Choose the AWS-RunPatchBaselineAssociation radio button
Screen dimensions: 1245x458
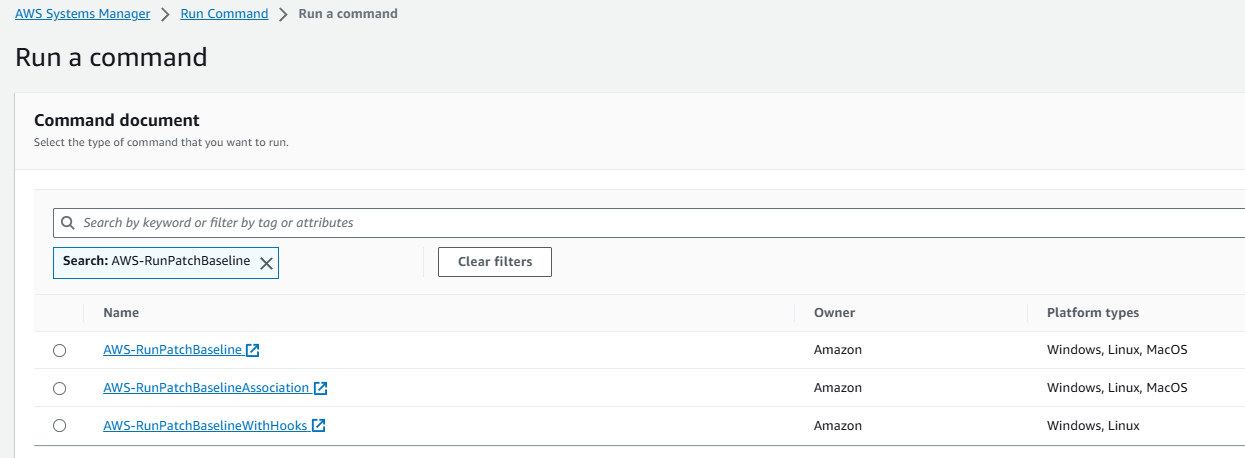tap(59, 388)
